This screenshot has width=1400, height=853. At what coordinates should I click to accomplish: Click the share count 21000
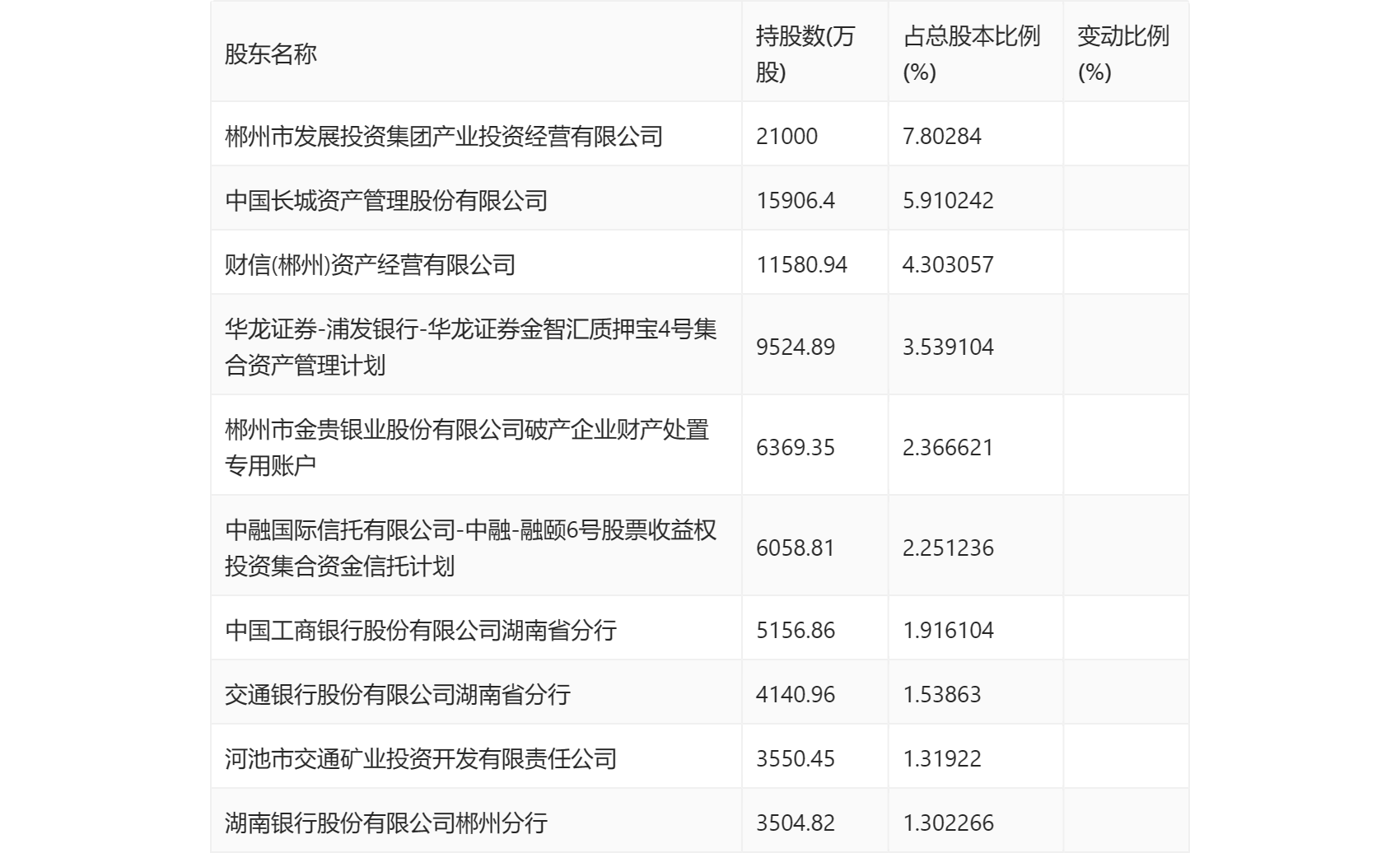786,136
